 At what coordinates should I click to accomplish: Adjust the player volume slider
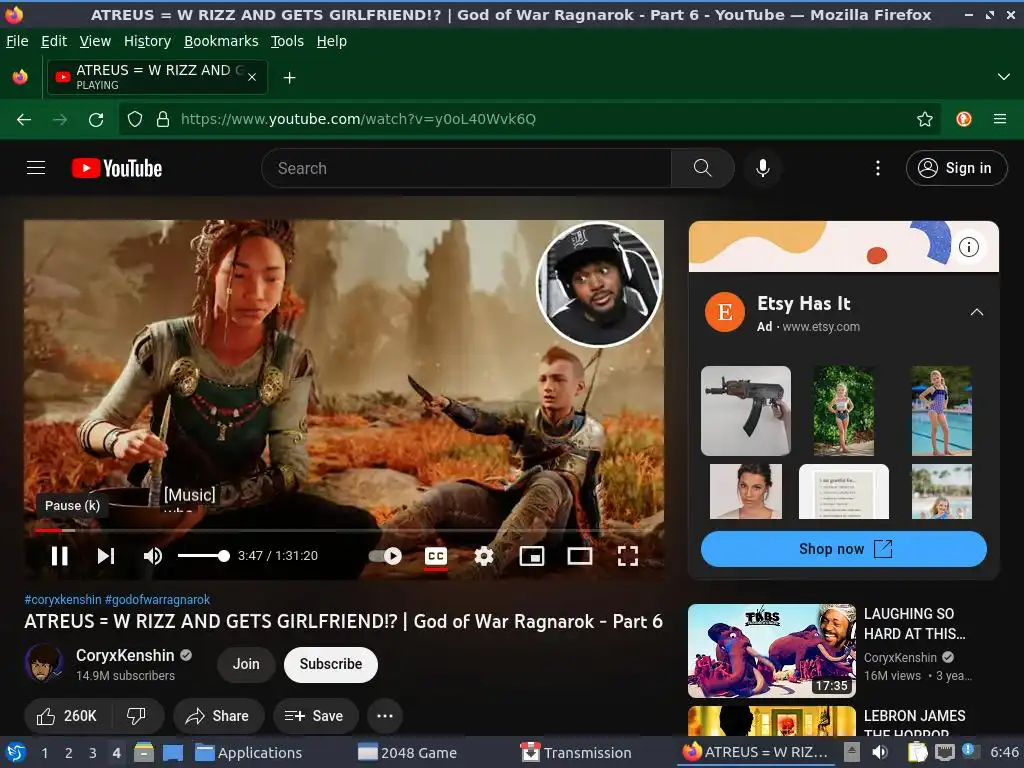coord(203,556)
